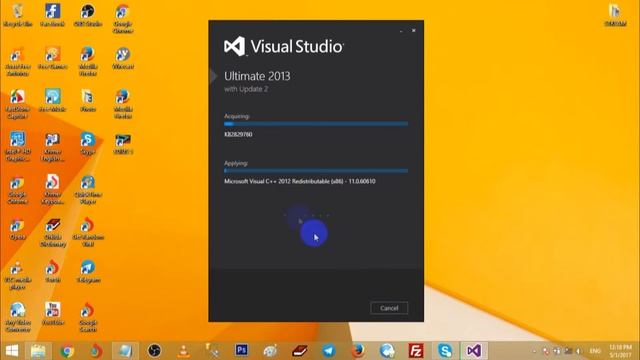Open the Skype desktop shortcut
Viewport: 640px width, 360px height.
point(88,143)
